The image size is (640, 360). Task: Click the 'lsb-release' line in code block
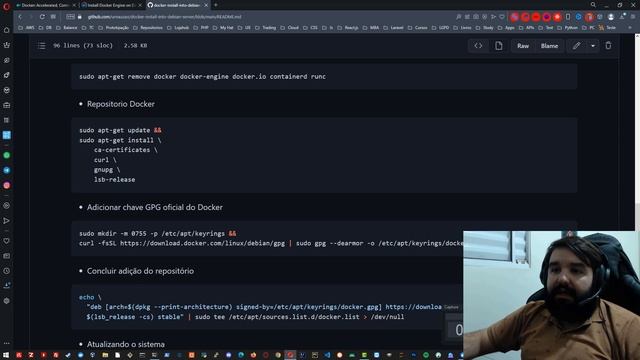[x=114, y=180]
